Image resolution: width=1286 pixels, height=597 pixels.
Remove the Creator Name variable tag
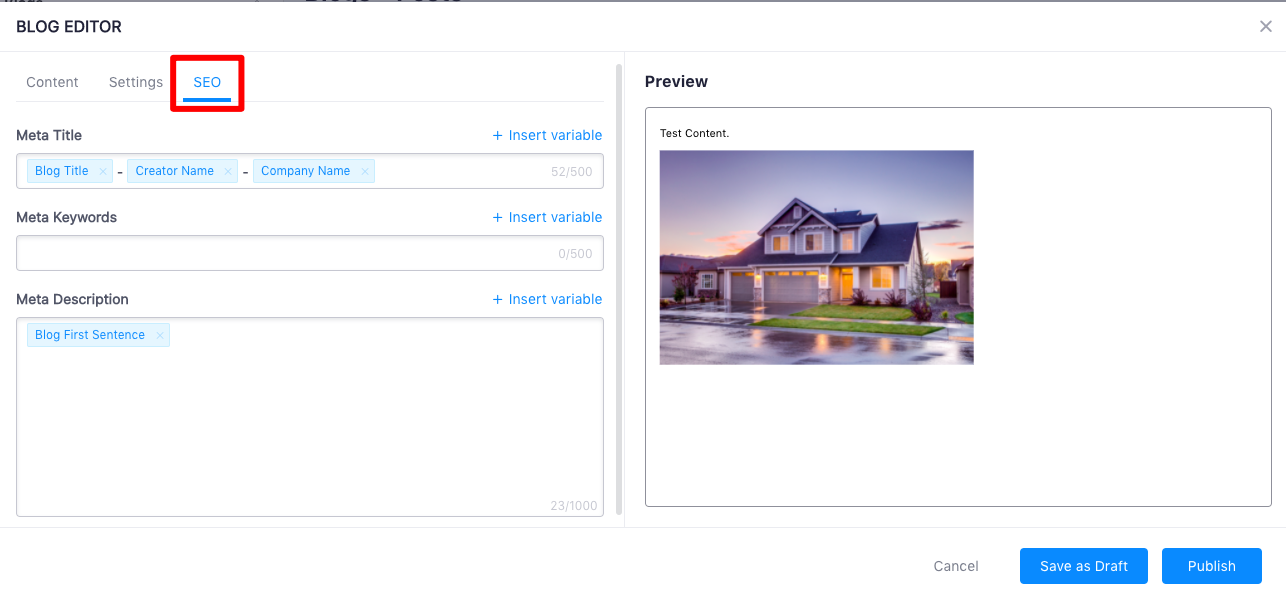(228, 172)
